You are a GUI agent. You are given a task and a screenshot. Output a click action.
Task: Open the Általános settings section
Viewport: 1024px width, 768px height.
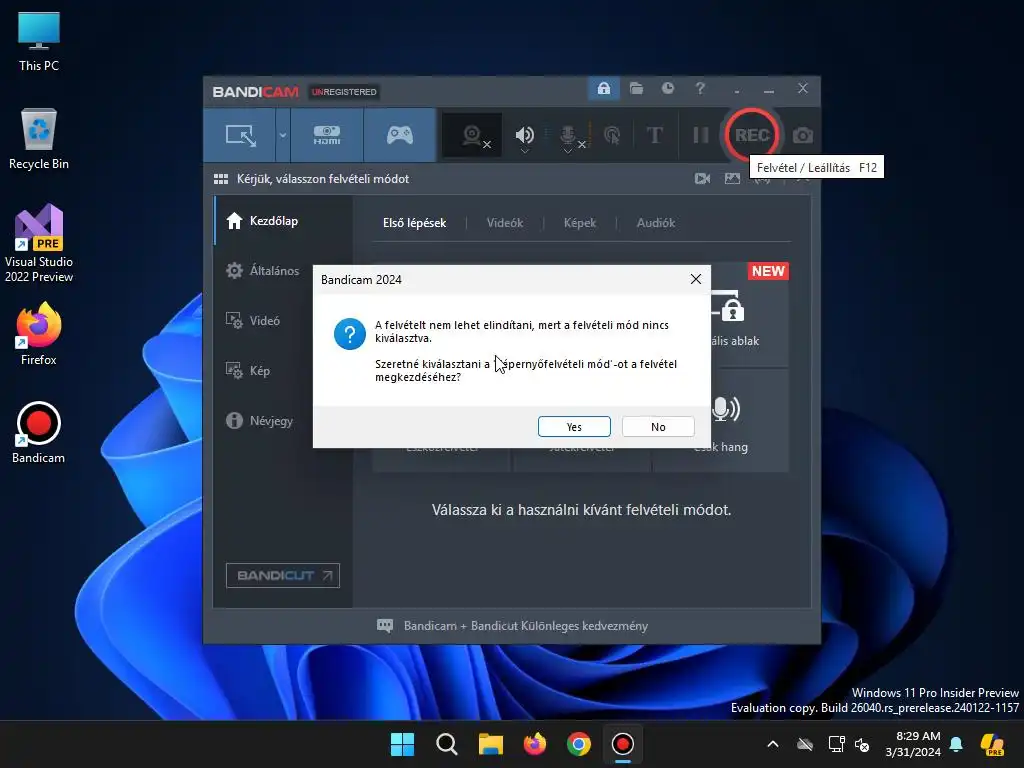coord(283,270)
